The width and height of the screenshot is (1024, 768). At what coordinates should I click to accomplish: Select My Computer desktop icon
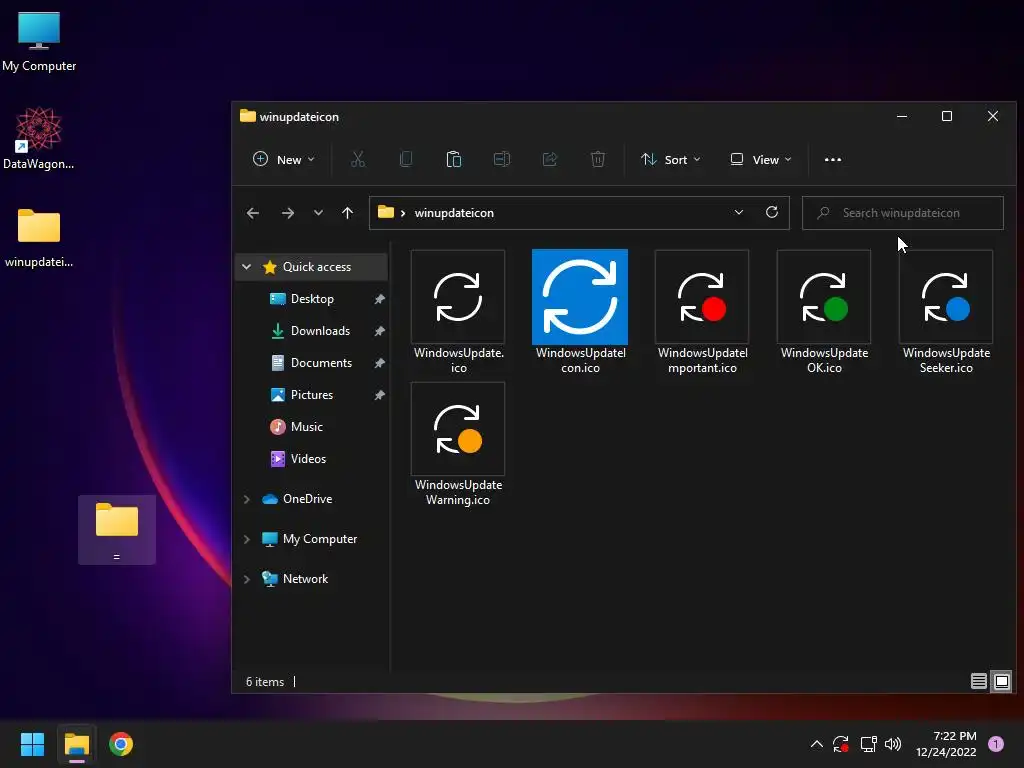pyautogui.click(x=39, y=42)
